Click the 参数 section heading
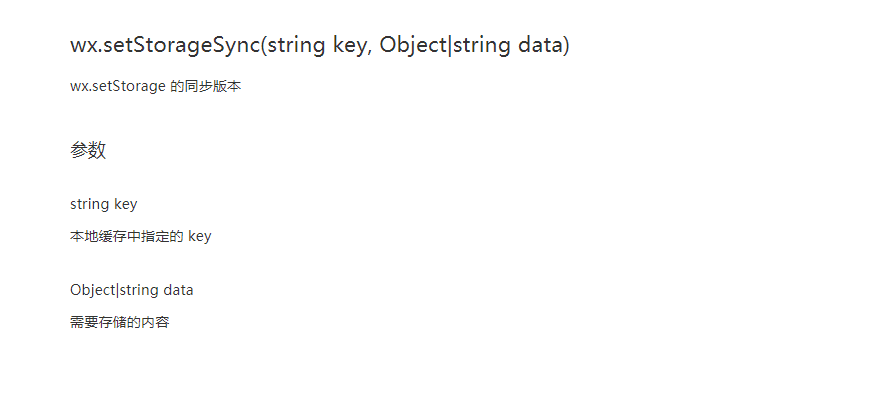The height and width of the screenshot is (420, 888). (x=88, y=150)
